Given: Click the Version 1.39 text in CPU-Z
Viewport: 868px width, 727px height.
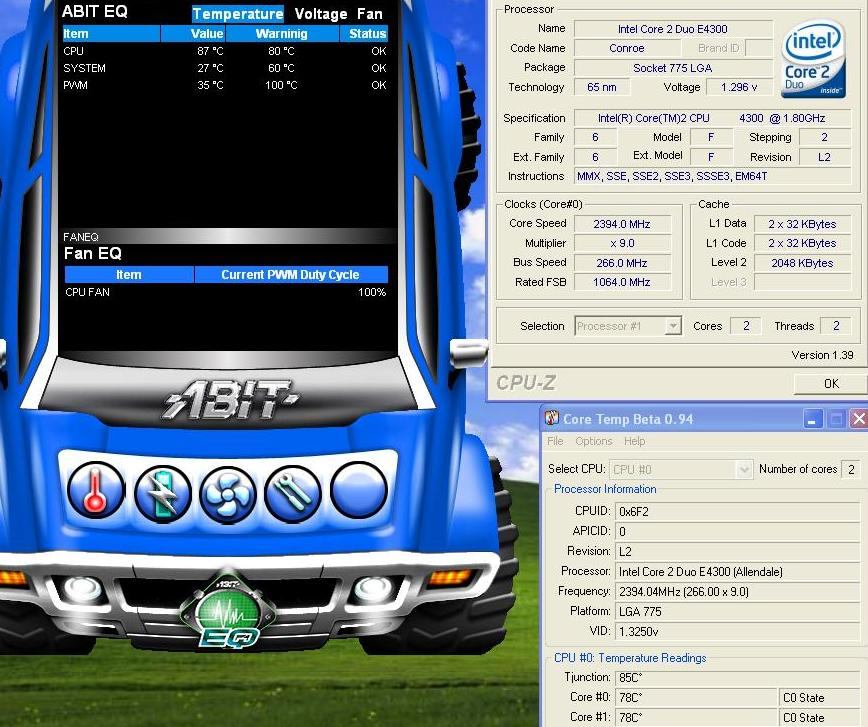Looking at the screenshot, I should pos(822,355).
